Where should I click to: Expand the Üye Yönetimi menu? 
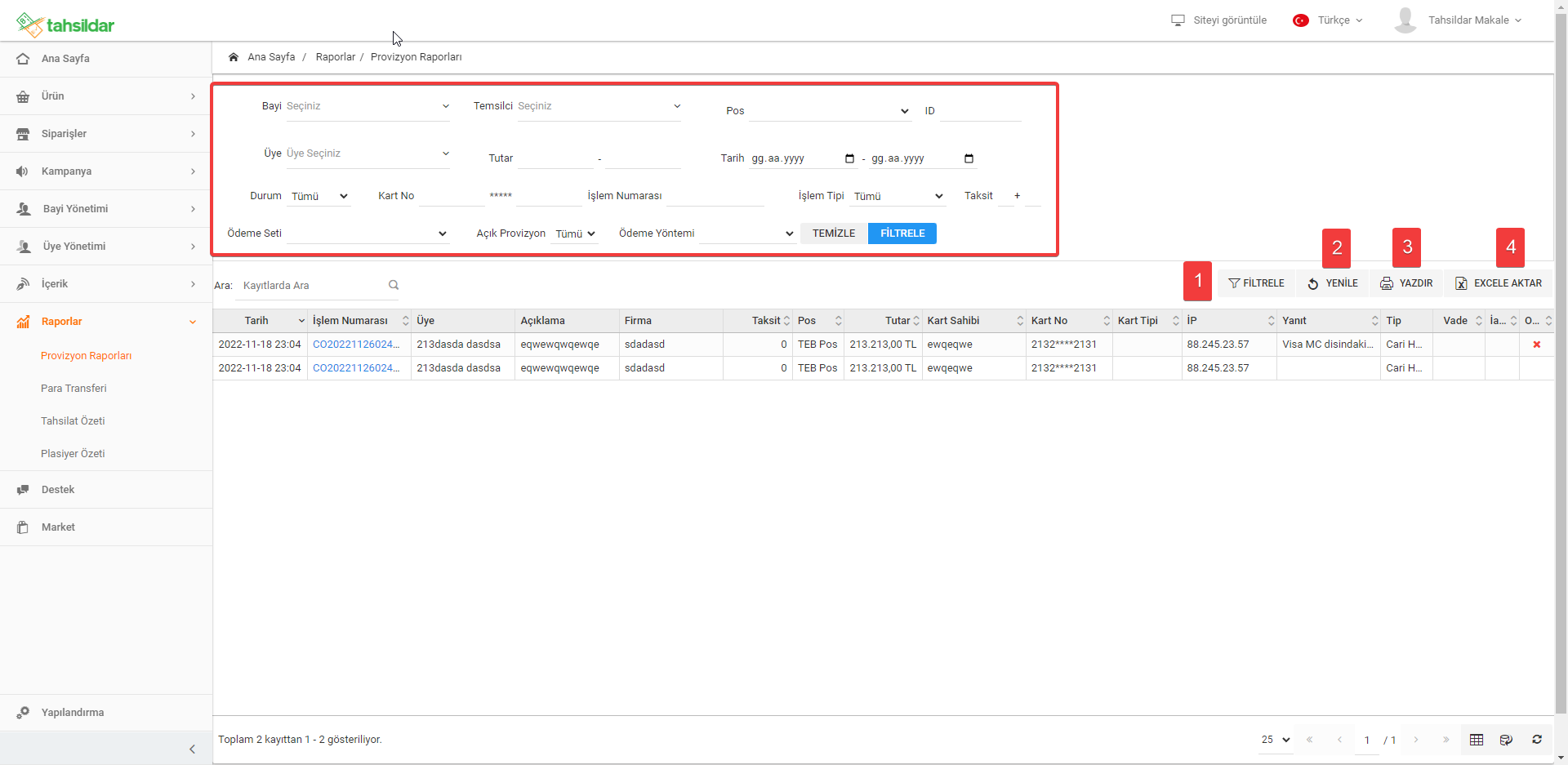(106, 247)
